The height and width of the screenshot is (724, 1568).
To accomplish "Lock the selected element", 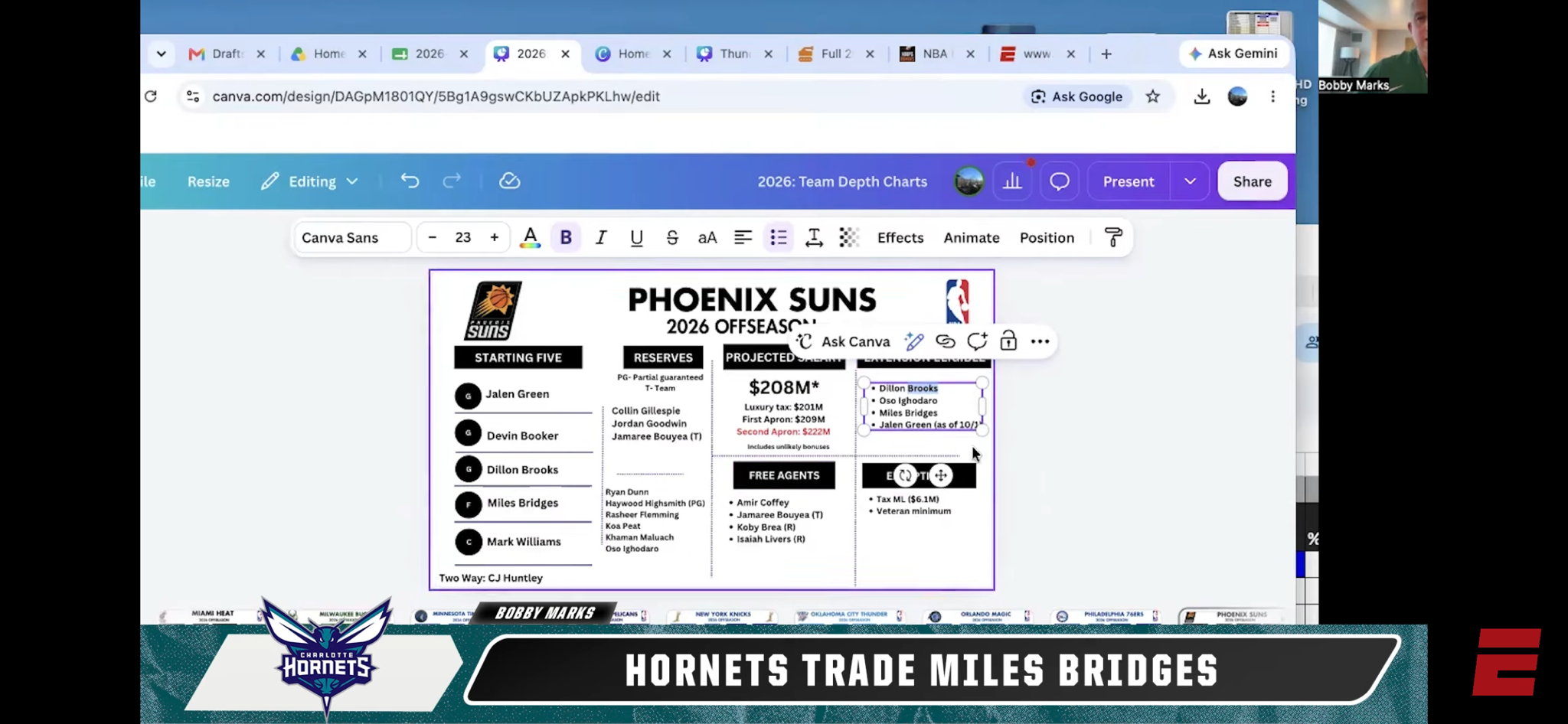I will pyautogui.click(x=1008, y=341).
